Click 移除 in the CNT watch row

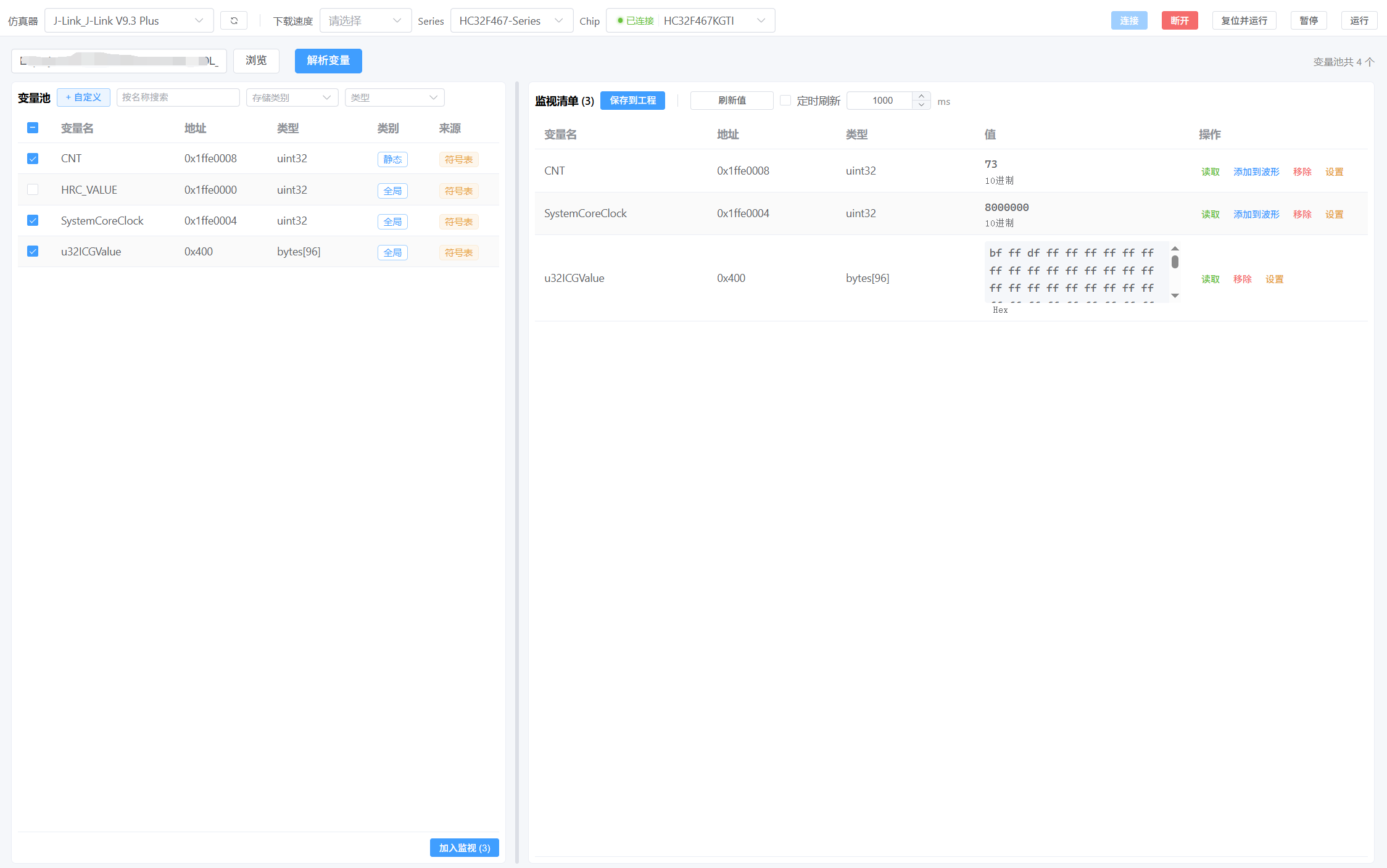[x=1302, y=172]
